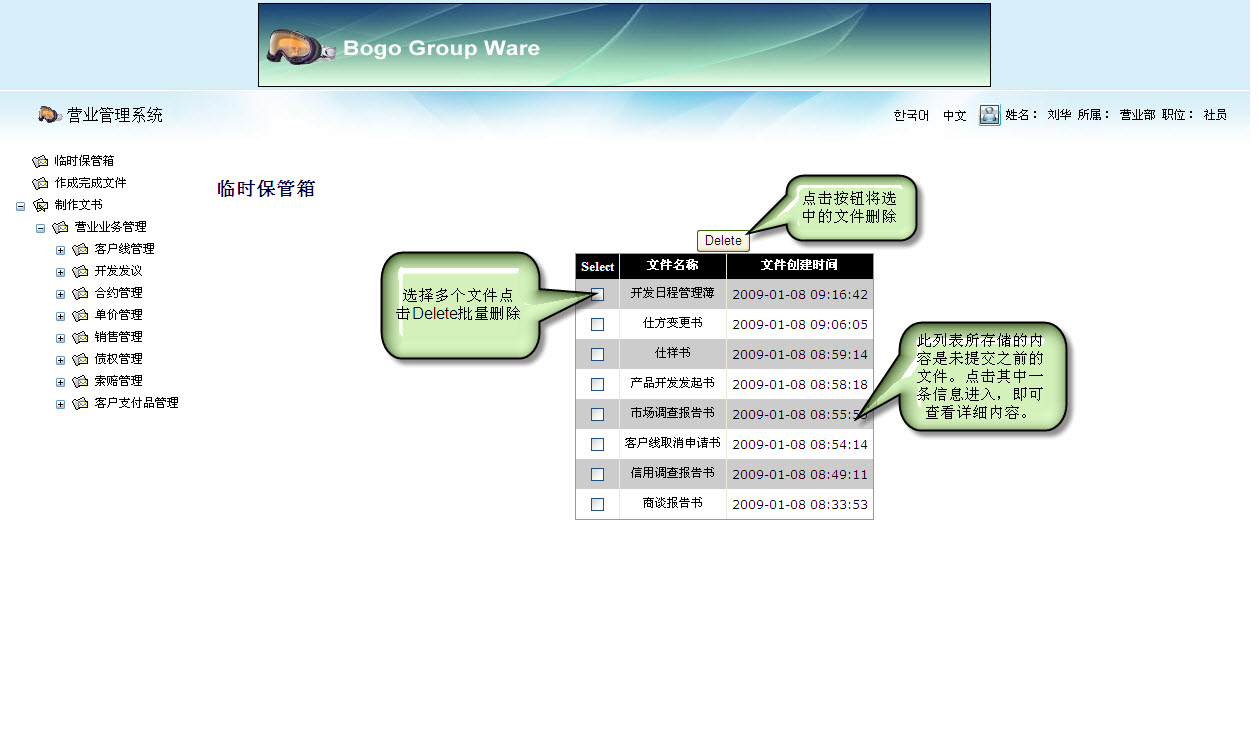Check the box for 开发日程管理簿
This screenshot has height=750, width=1259.
pyautogui.click(x=598, y=294)
